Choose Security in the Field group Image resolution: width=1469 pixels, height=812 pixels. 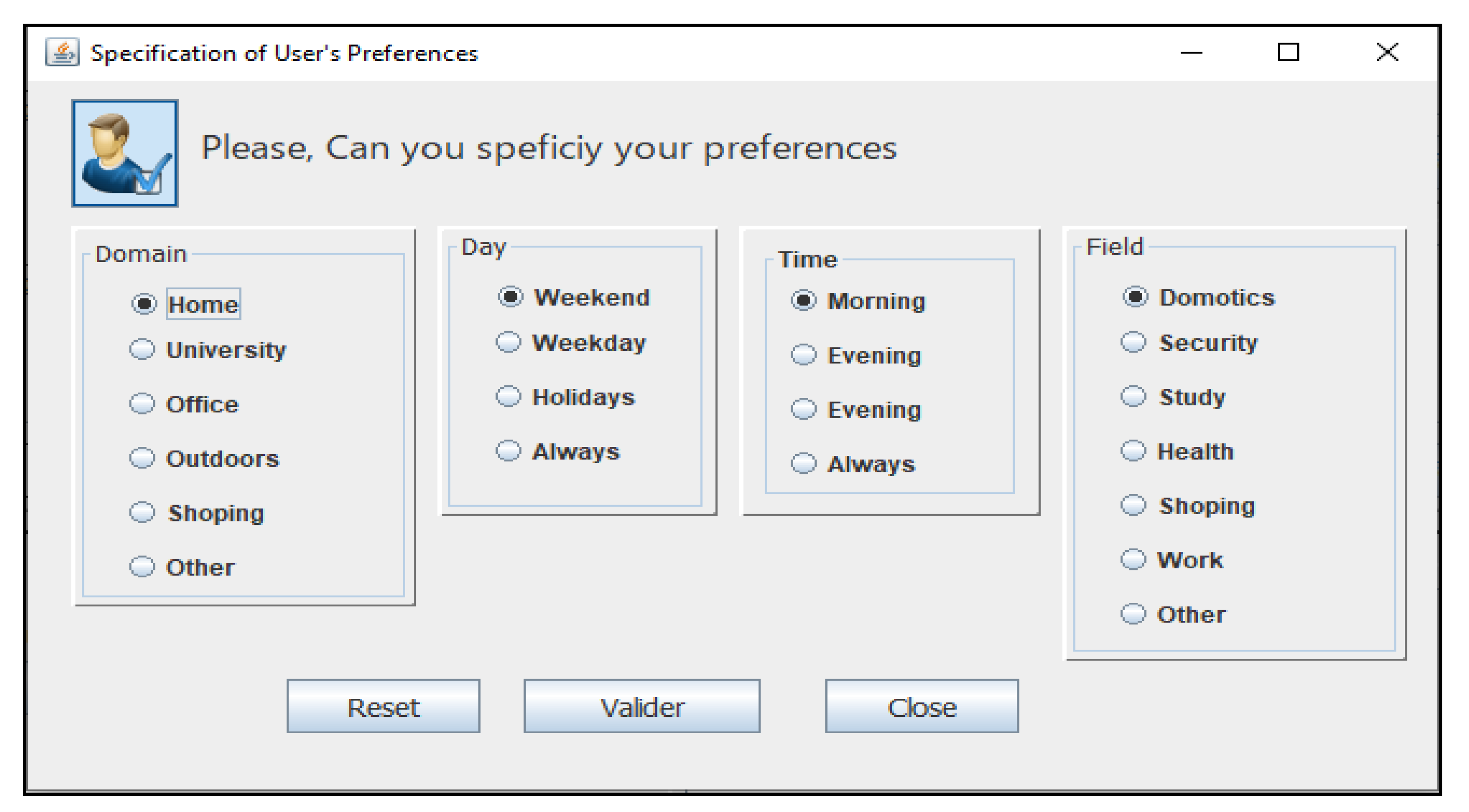[x=1133, y=342]
